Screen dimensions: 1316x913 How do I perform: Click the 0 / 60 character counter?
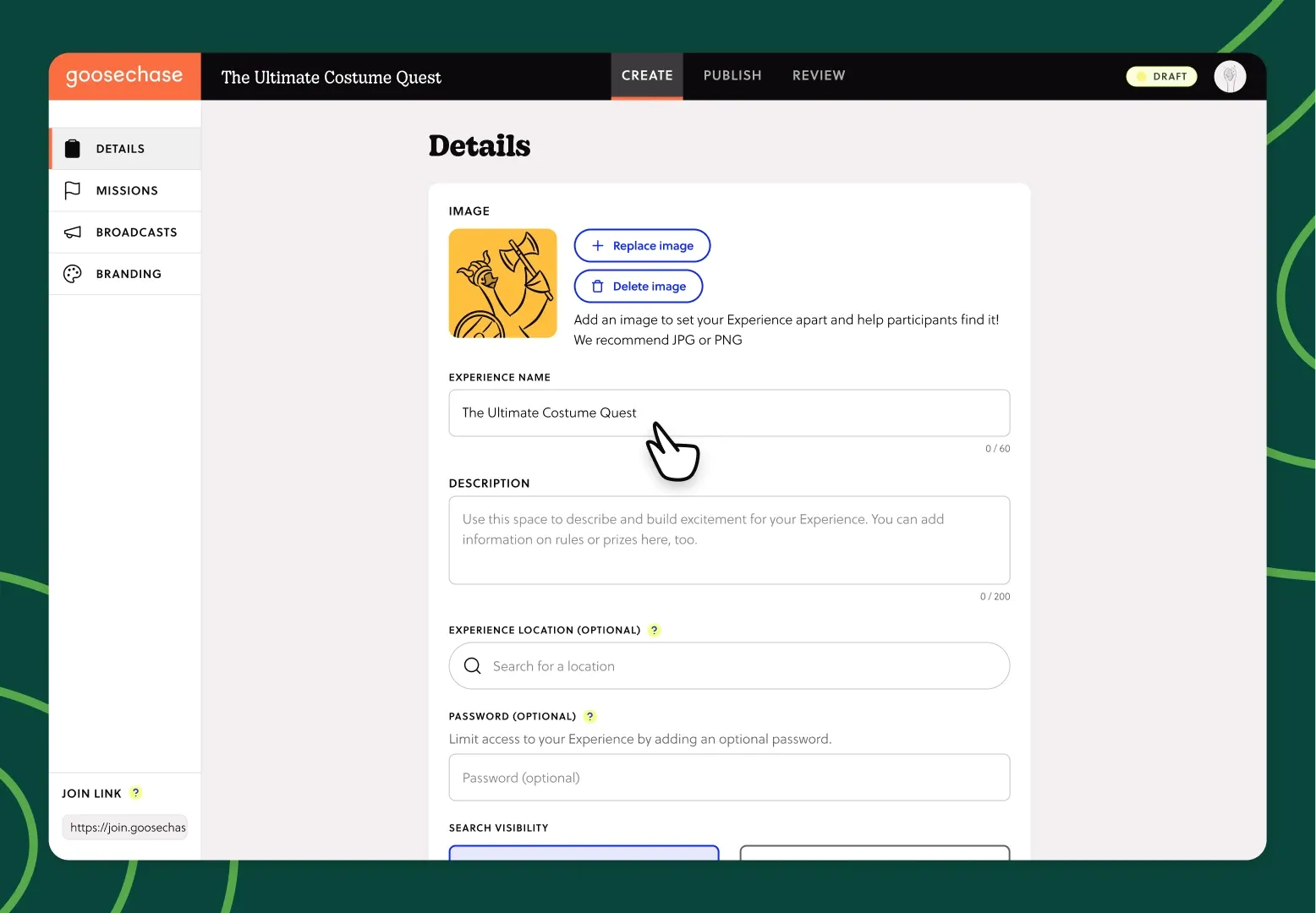pyautogui.click(x=997, y=449)
